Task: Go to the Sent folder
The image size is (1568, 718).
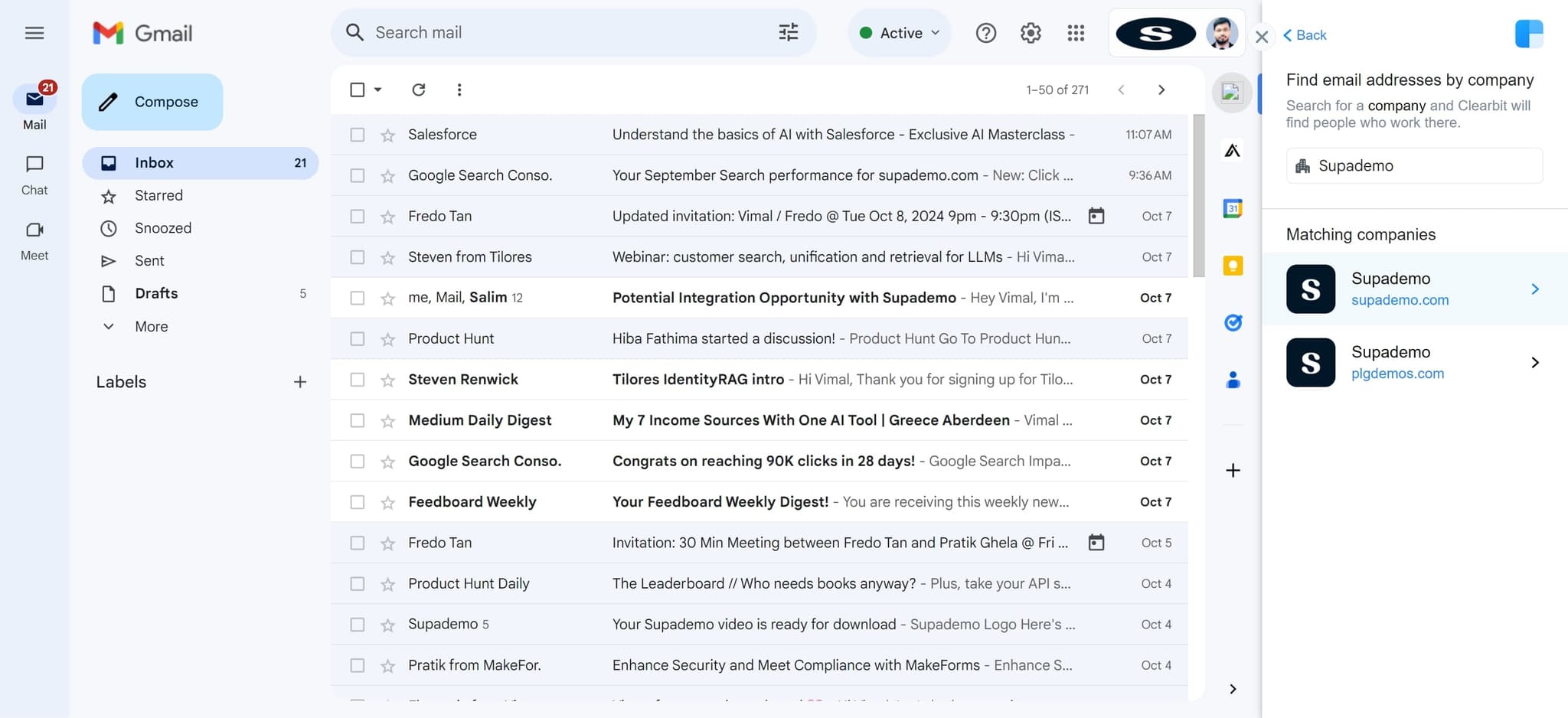Action: click(149, 261)
